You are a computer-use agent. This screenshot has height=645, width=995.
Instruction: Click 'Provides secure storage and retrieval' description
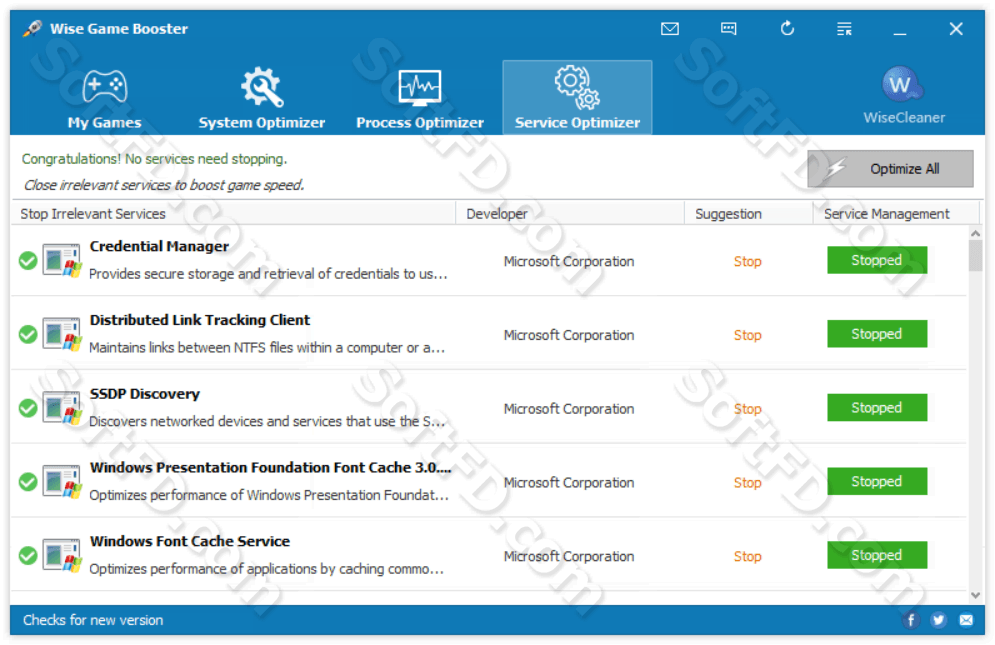tap(268, 274)
